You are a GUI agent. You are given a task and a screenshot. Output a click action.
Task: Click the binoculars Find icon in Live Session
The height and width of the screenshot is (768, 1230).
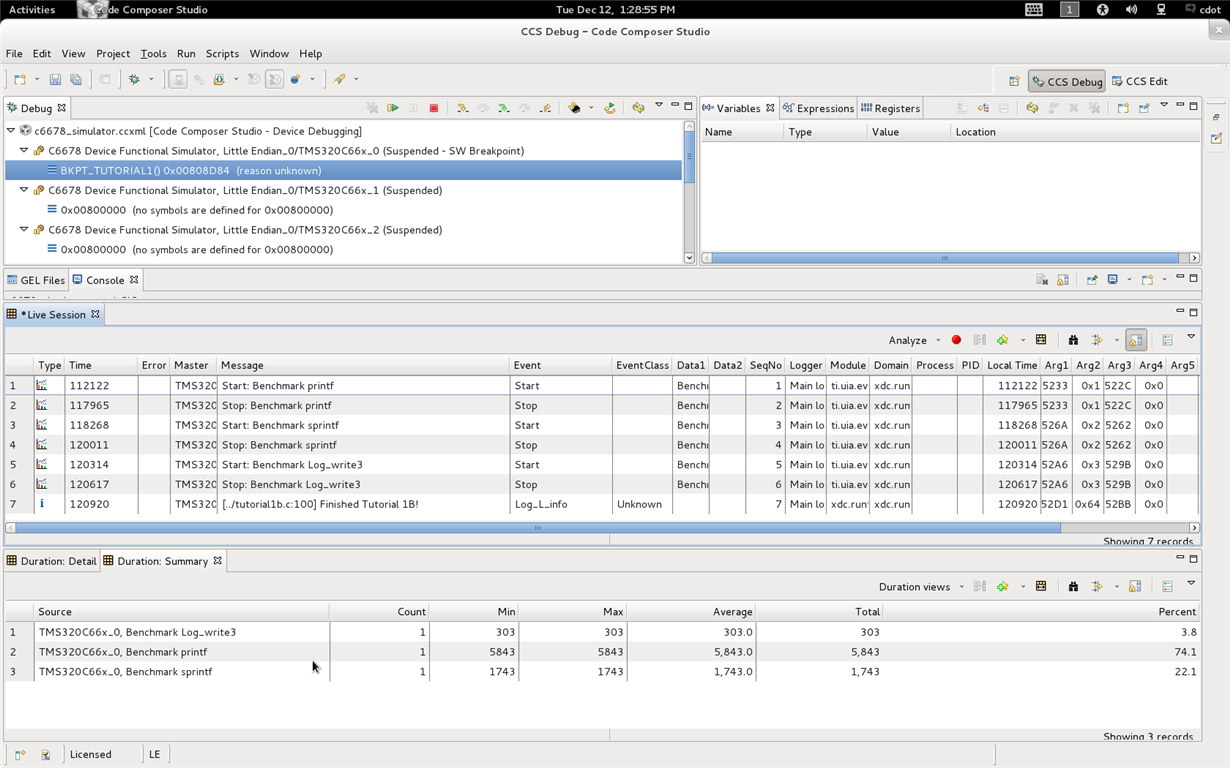[x=1073, y=340]
